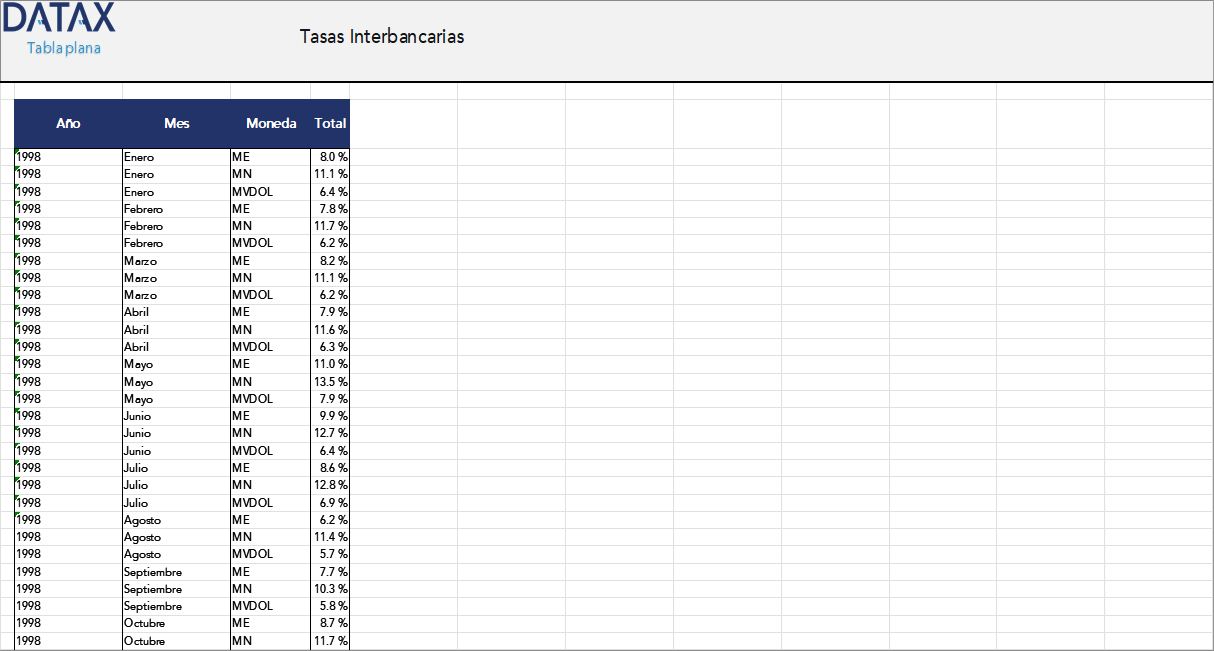Viewport: 1214px width, 651px height.
Task: Select the 7.7 % total cell
Action: [x=333, y=572]
